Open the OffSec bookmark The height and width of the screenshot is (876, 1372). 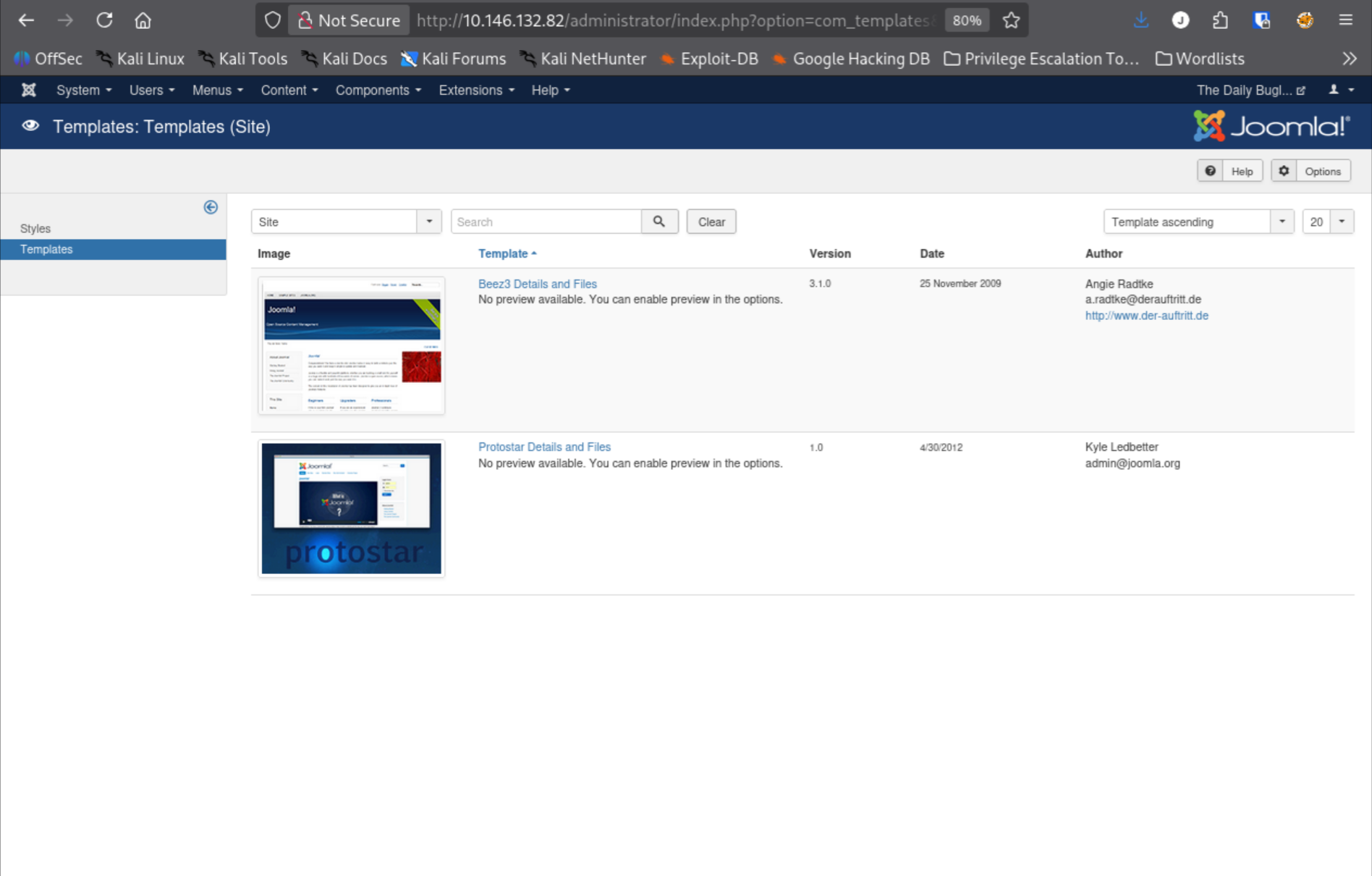[x=48, y=59]
